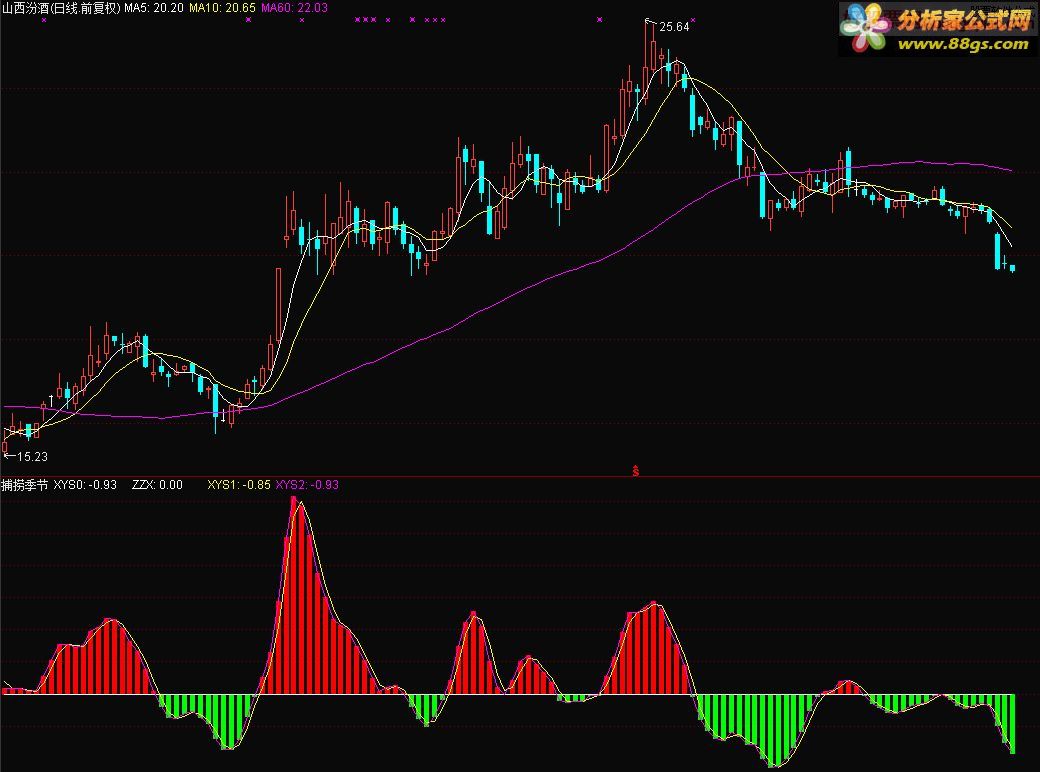The image size is (1040, 772).
Task: Click the XYS2: -0.93 value
Action: click(307, 485)
